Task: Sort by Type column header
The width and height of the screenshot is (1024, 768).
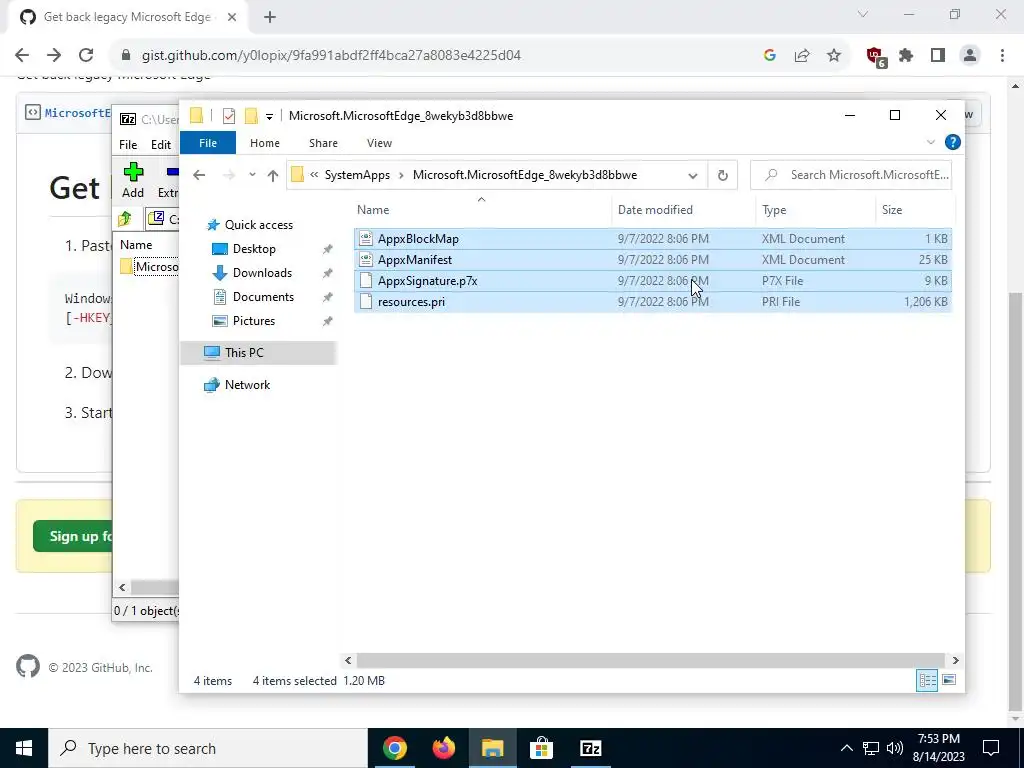Action: pyautogui.click(x=816, y=210)
